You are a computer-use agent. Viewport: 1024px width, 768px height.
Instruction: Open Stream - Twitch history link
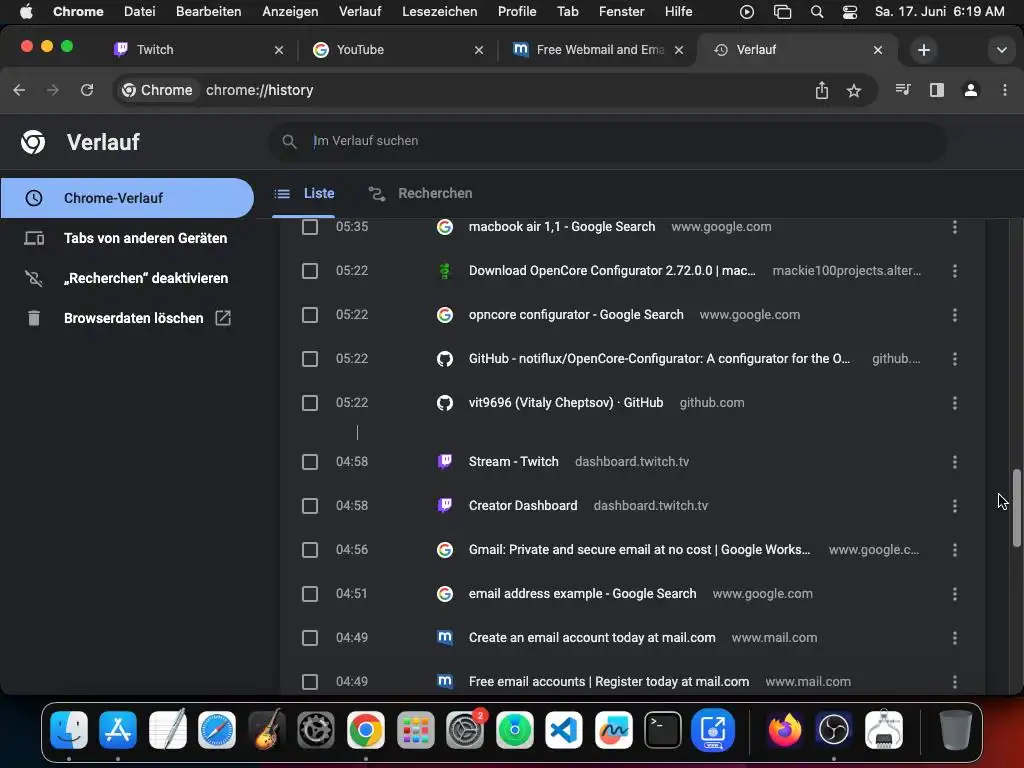513,462
